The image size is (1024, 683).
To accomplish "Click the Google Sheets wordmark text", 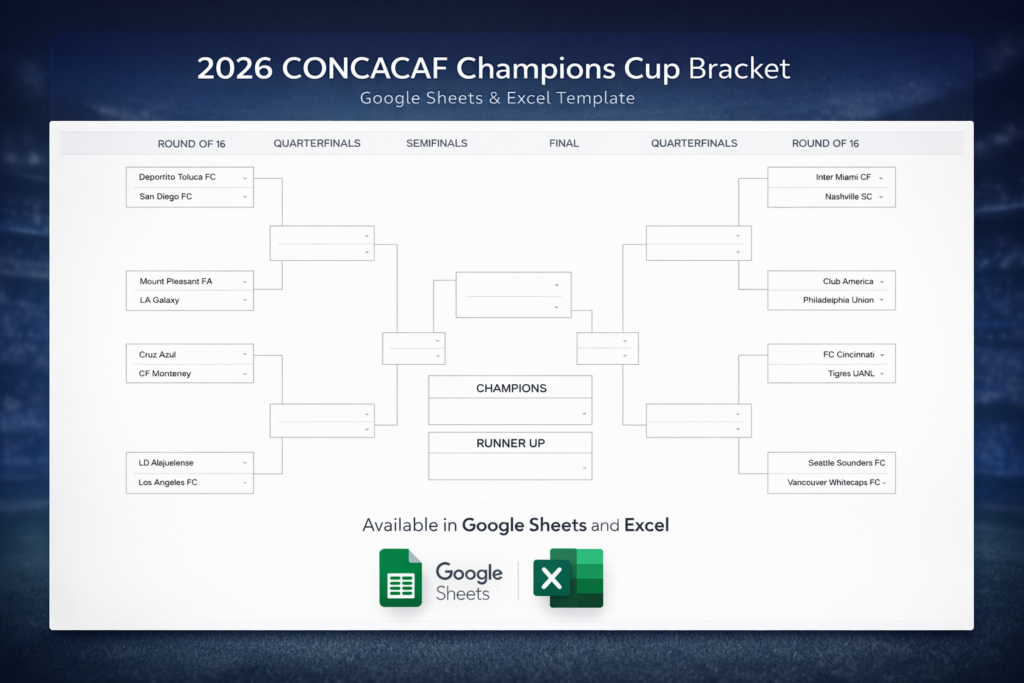I will coord(469,581).
